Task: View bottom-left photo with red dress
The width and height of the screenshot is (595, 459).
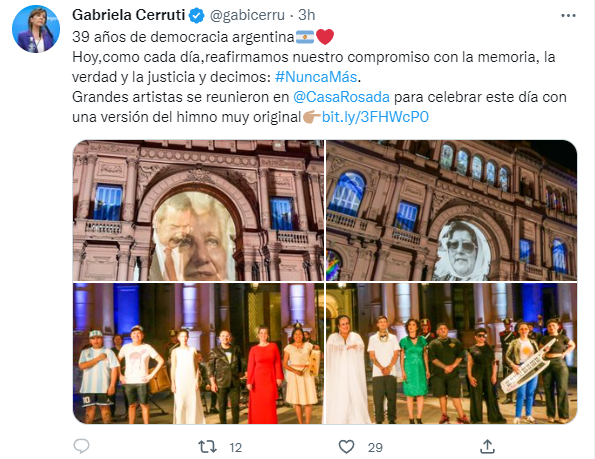Action: [198, 354]
